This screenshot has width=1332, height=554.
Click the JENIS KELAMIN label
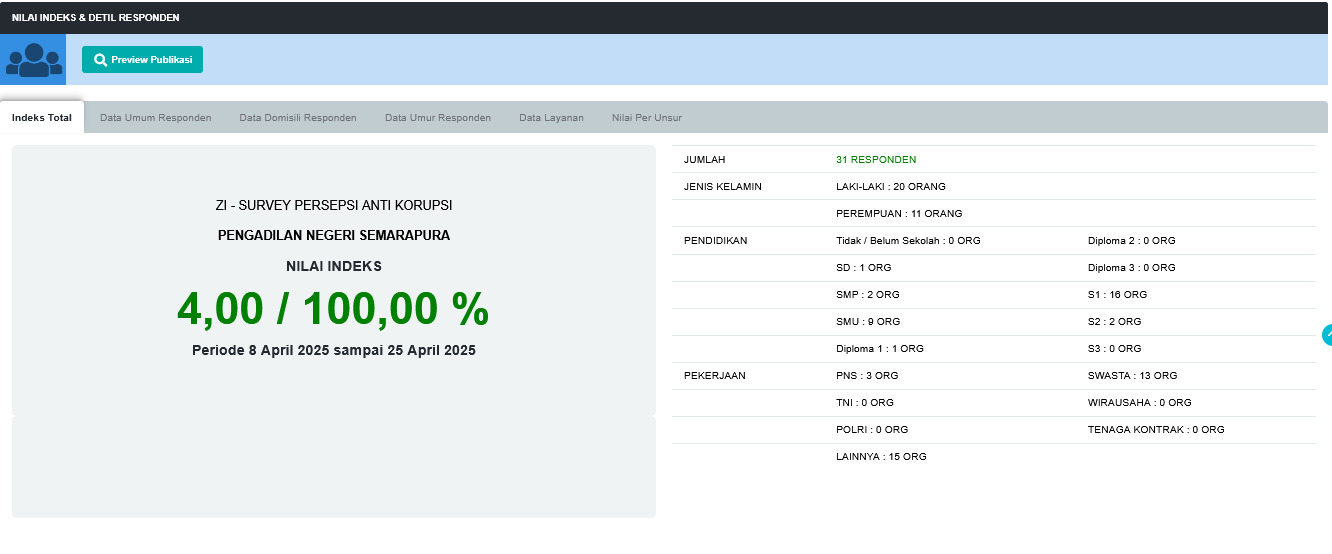click(x=723, y=187)
